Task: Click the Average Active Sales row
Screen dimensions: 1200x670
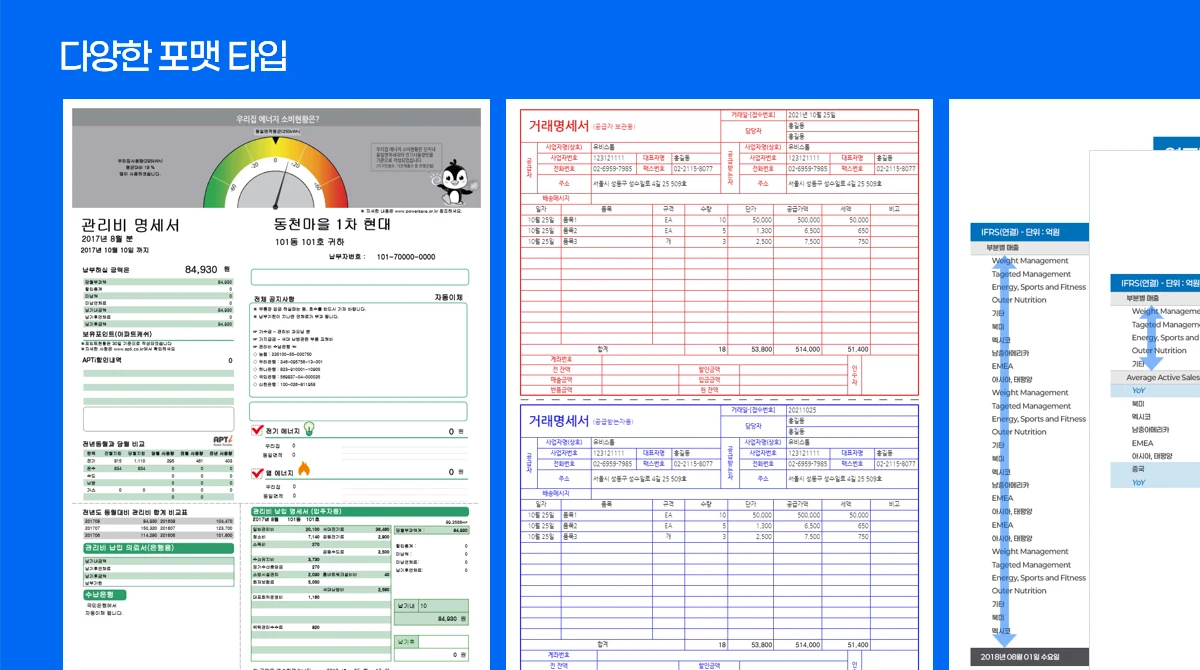Action: [1155, 377]
